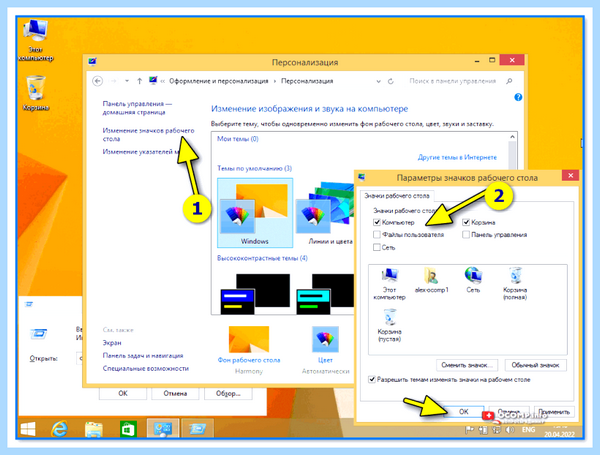600x455 pixels.
Task: Enable the Панель управления checkbox
Action: (466, 235)
